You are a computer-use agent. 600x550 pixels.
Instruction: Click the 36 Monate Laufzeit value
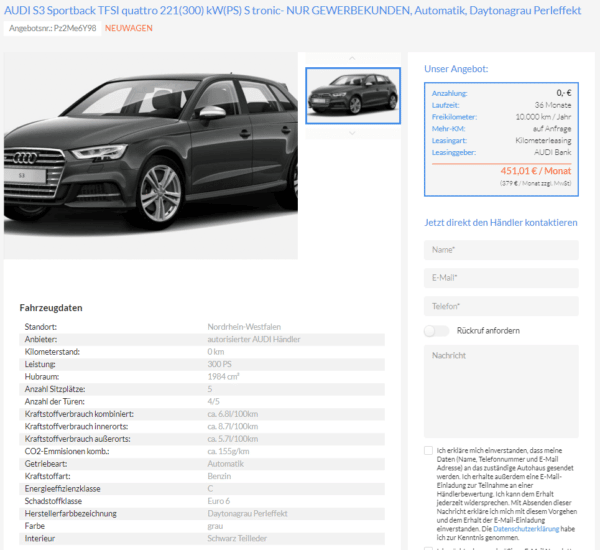[553, 105]
